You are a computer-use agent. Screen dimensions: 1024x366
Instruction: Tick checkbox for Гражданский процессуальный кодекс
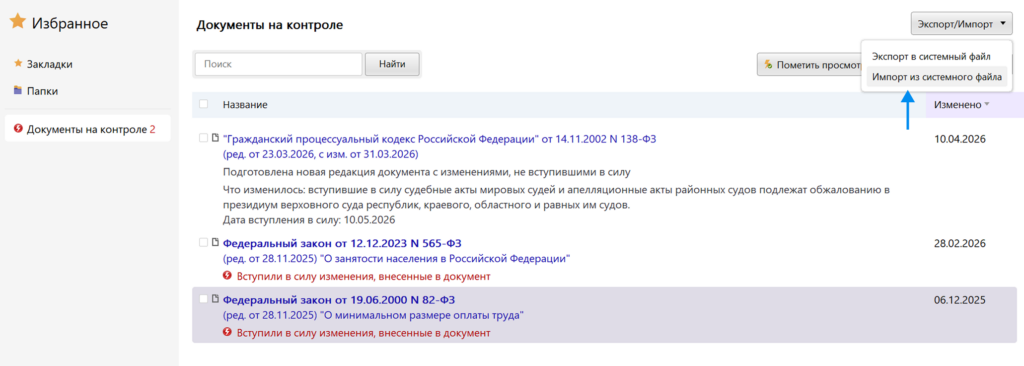coord(204,138)
